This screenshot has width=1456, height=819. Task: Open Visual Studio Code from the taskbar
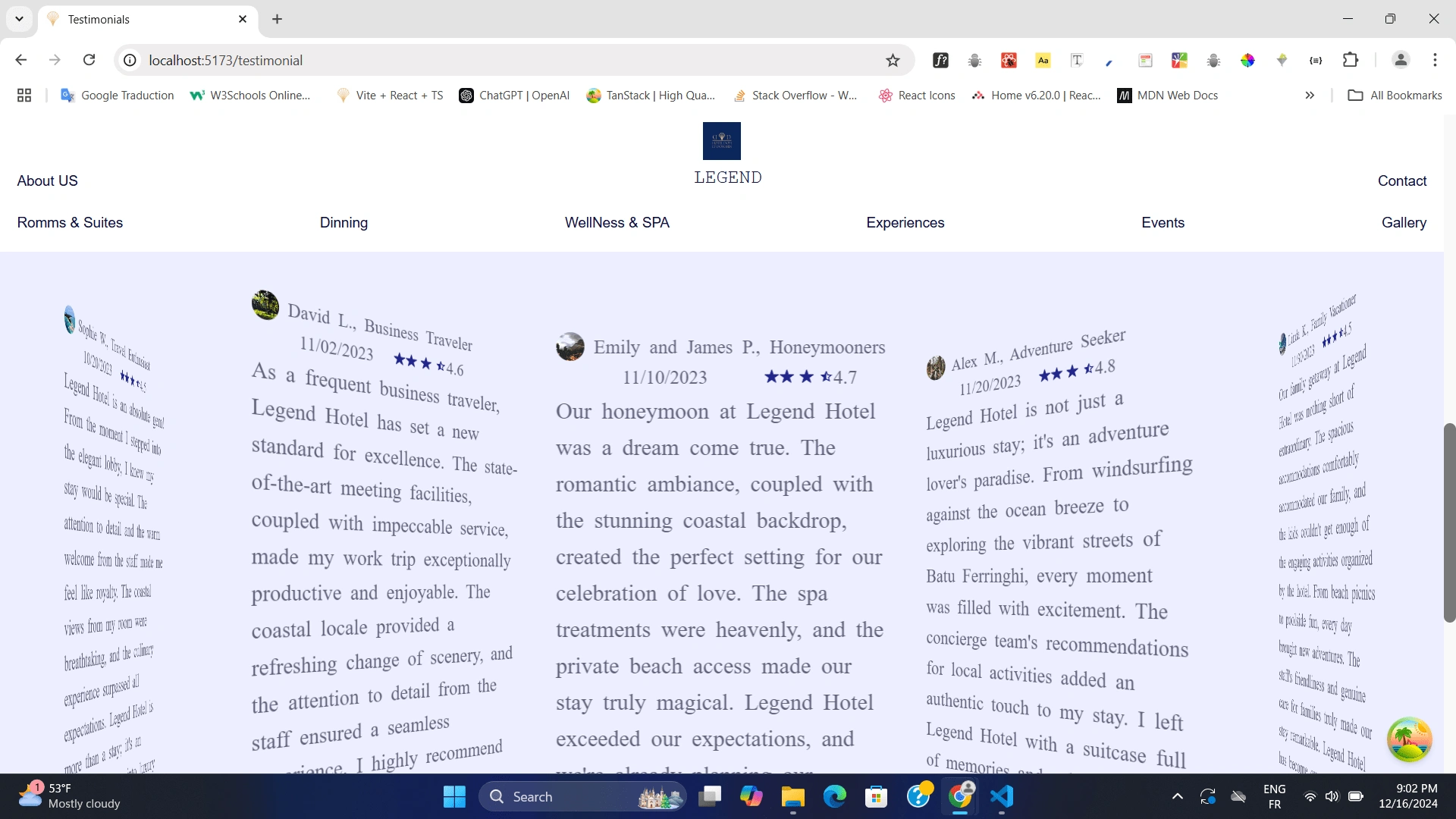[x=1002, y=796]
